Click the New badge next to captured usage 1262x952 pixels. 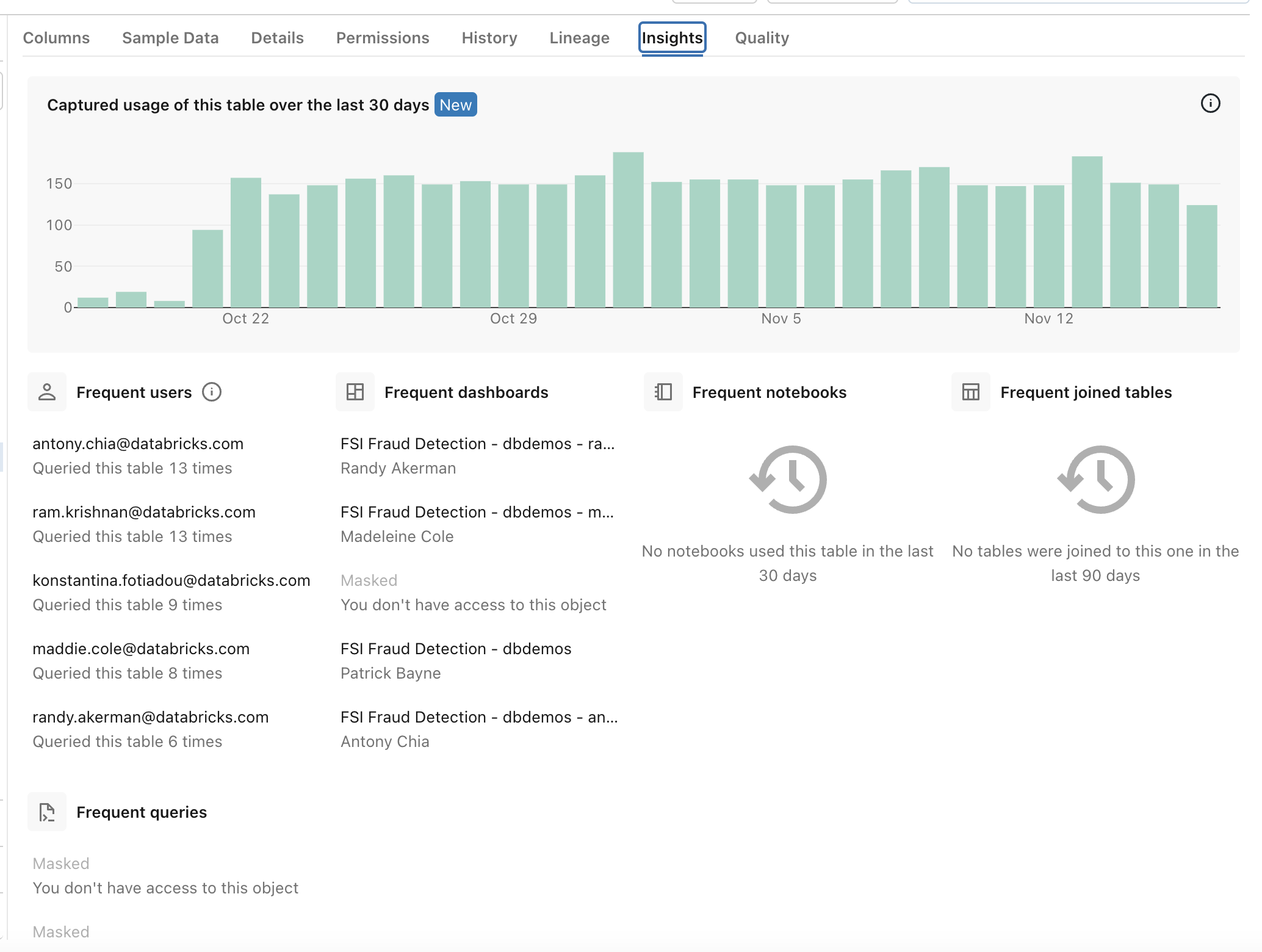(x=454, y=104)
